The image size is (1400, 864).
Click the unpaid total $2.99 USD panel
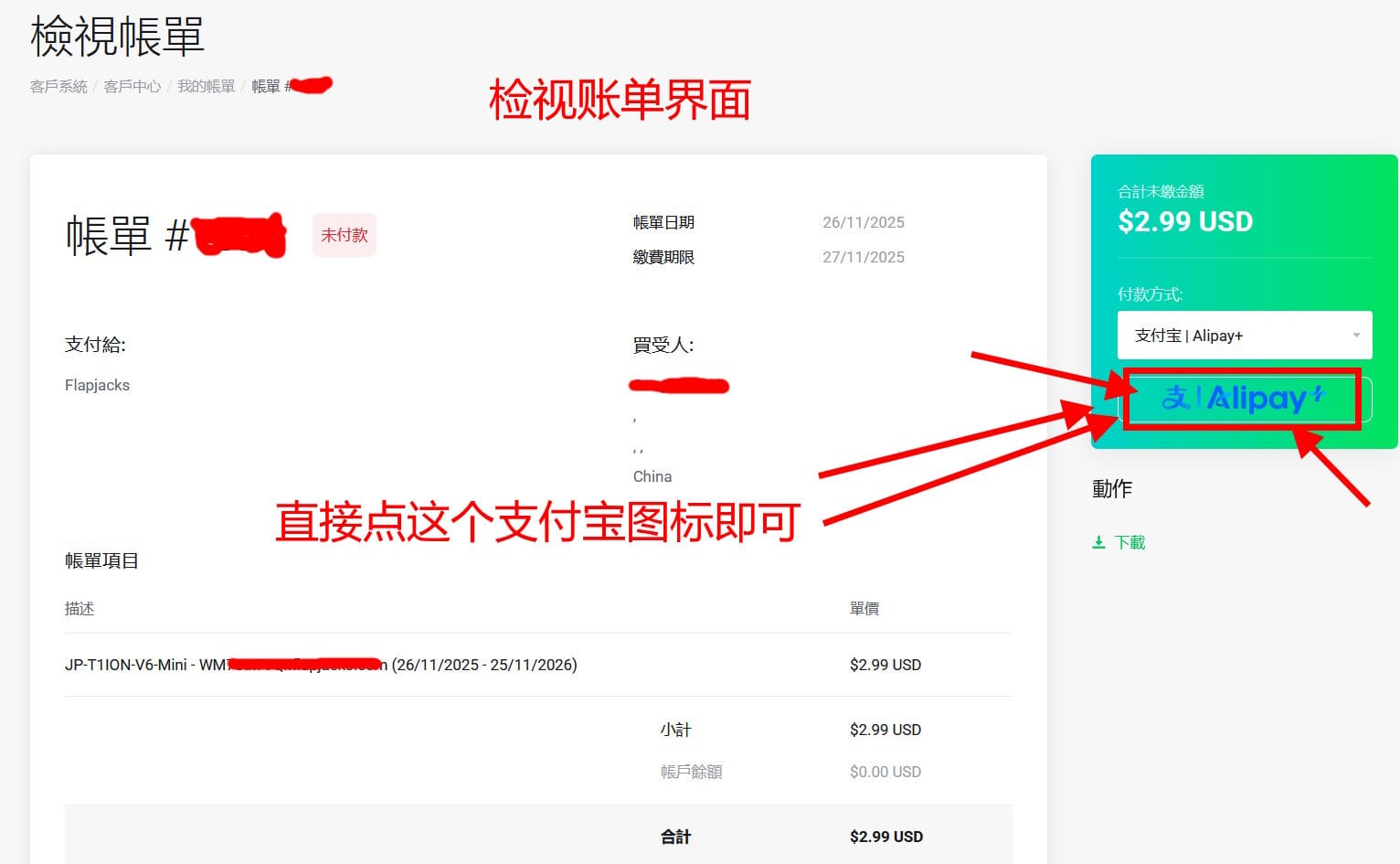1185,220
